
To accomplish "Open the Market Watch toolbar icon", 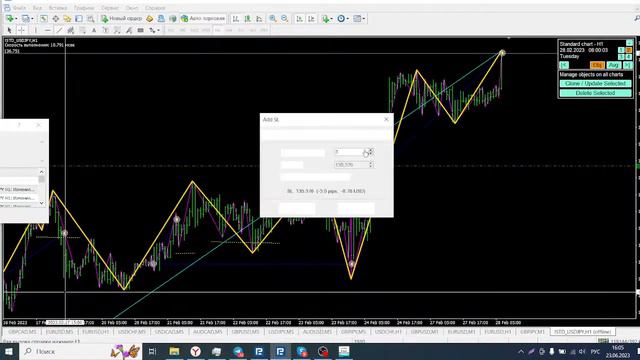I will pyautogui.click(x=44, y=18).
